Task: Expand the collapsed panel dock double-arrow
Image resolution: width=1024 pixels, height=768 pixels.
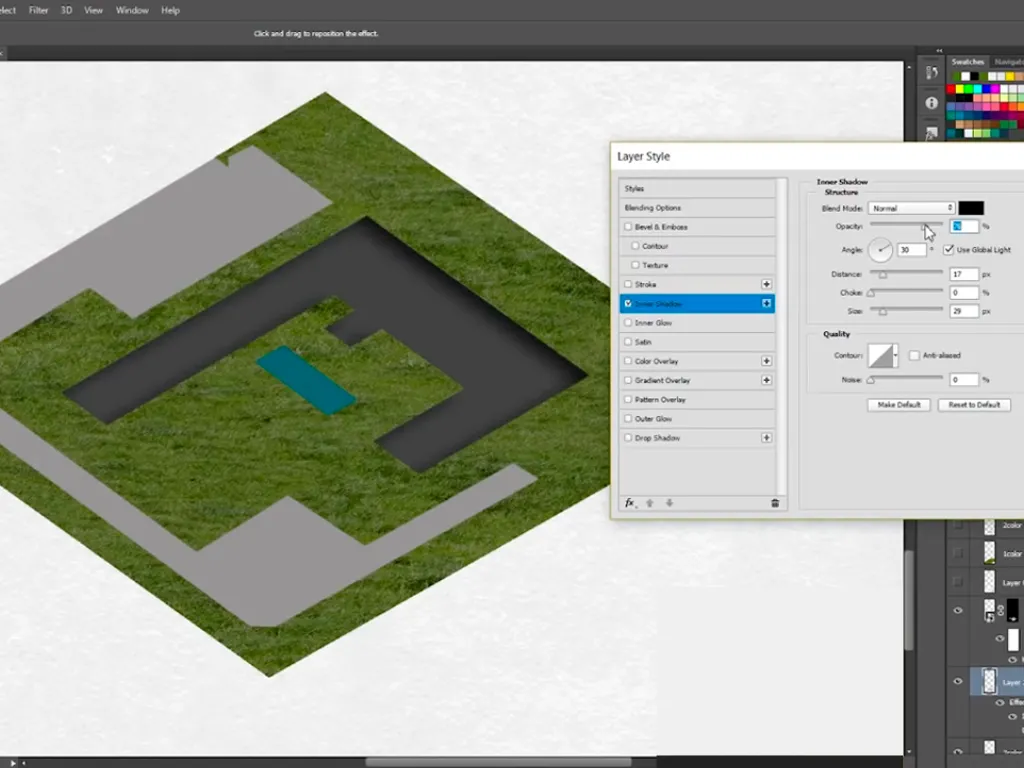Action: 939,51
